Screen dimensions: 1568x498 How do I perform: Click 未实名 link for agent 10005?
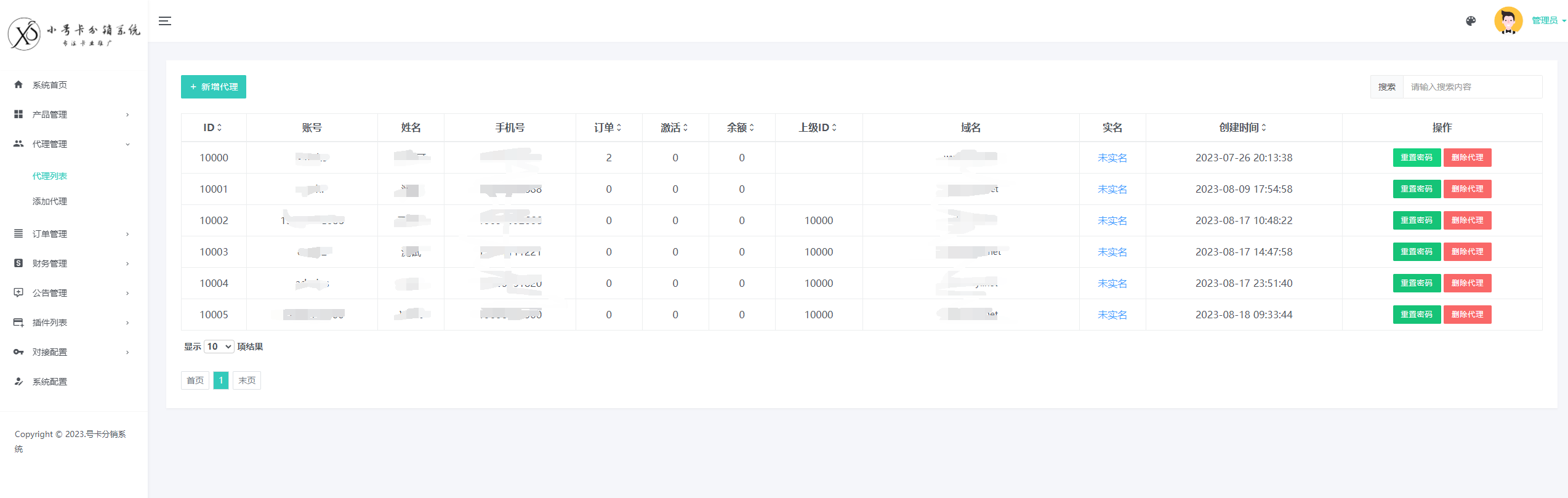[1112, 315]
